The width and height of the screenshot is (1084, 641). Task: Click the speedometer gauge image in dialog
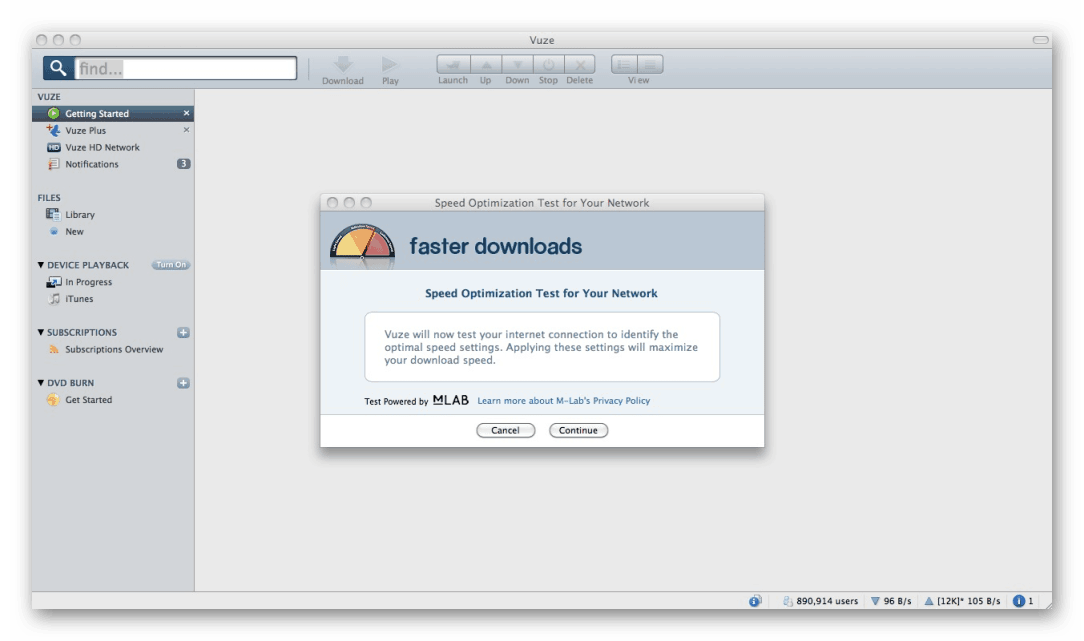click(x=362, y=244)
